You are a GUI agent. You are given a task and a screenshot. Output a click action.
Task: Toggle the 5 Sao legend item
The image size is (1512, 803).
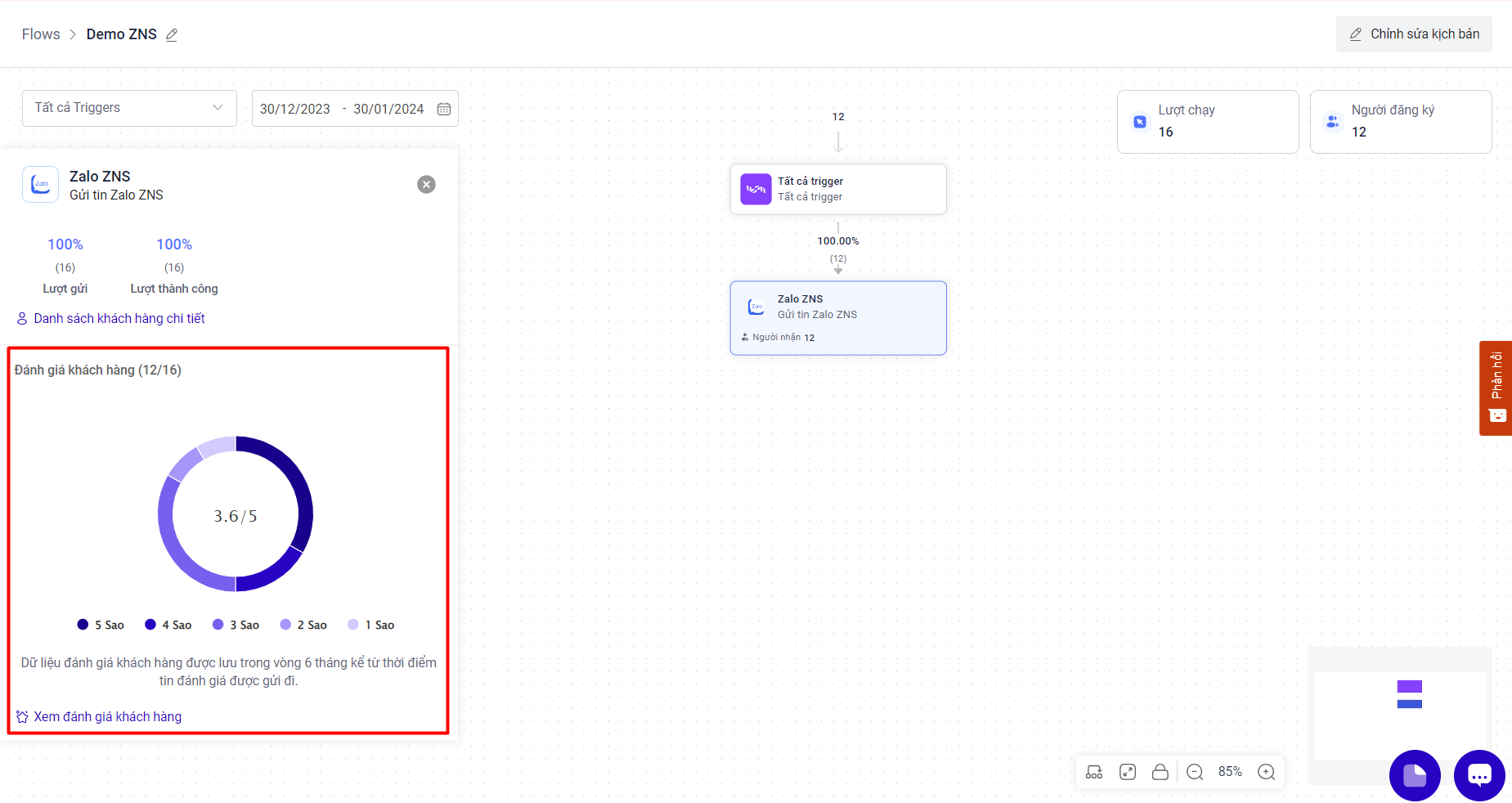click(101, 625)
